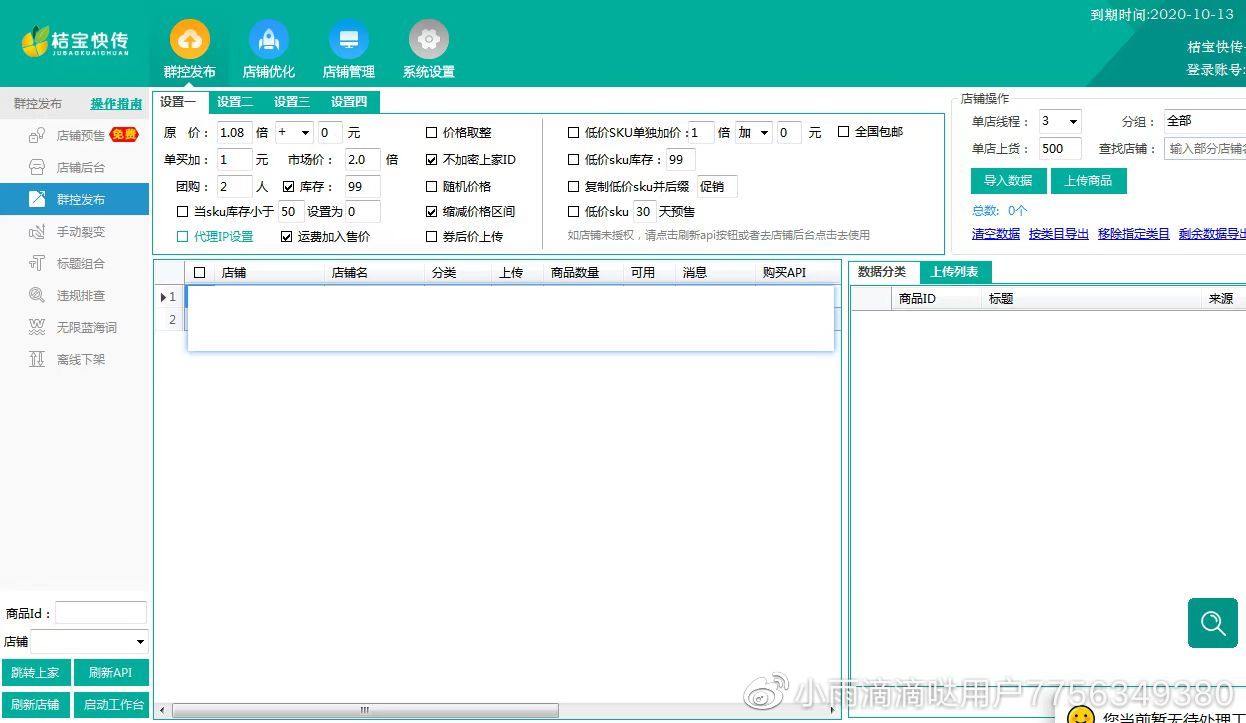Click the 商品Id input field

100,613
